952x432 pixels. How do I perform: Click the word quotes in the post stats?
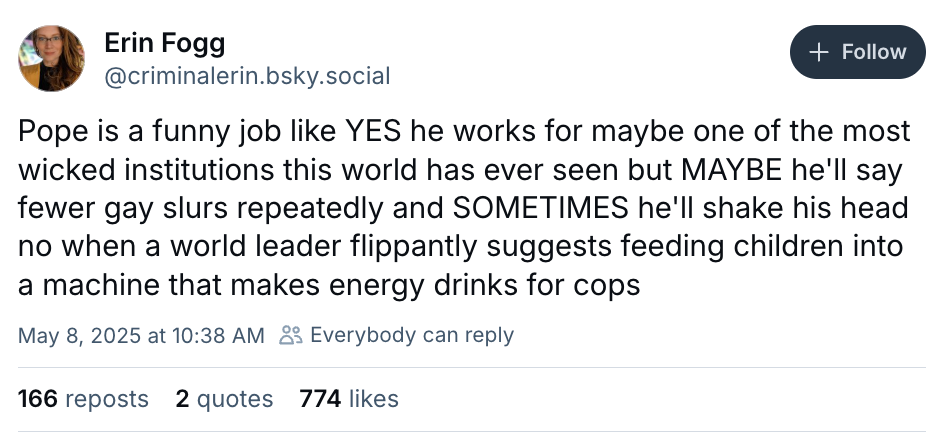coord(235,399)
